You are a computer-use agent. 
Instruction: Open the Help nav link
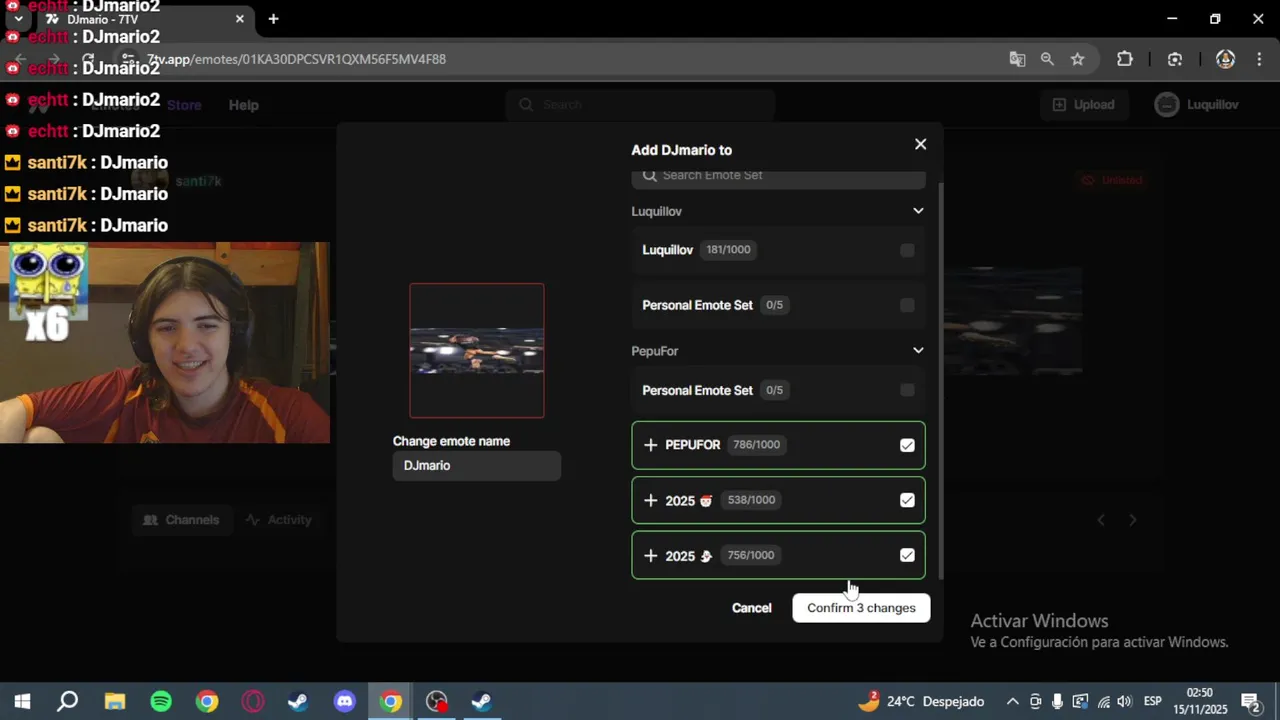(243, 105)
